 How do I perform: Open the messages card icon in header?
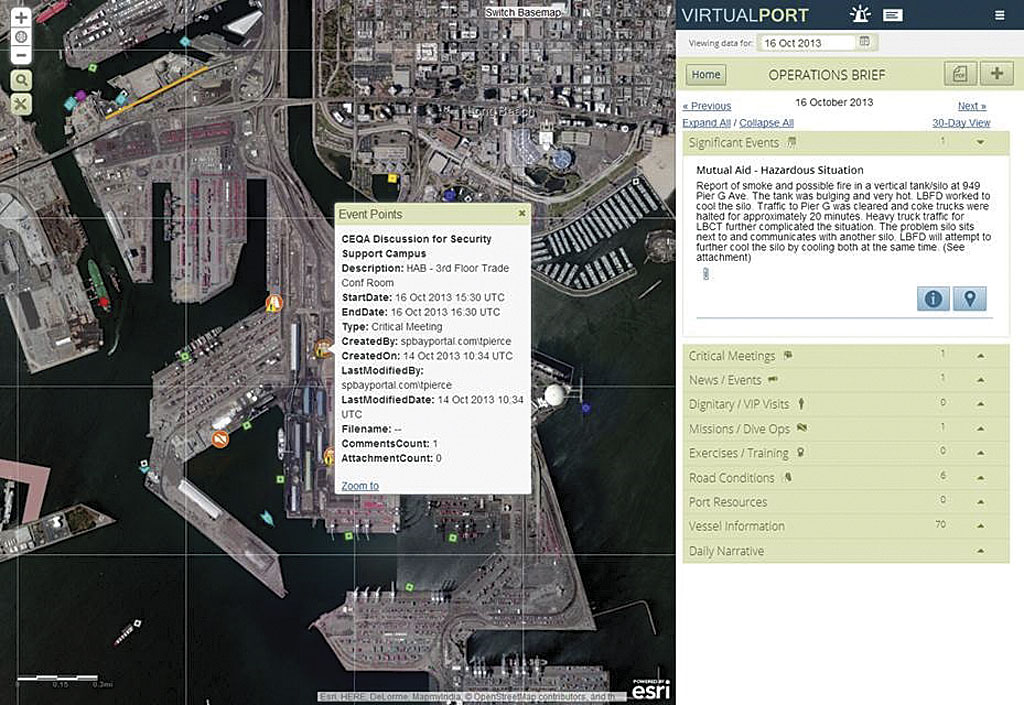(x=893, y=14)
